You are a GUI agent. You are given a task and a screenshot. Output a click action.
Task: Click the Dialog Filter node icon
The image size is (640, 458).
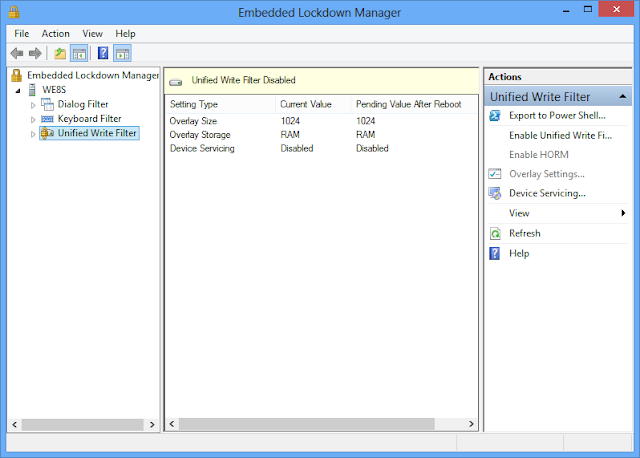coord(47,104)
